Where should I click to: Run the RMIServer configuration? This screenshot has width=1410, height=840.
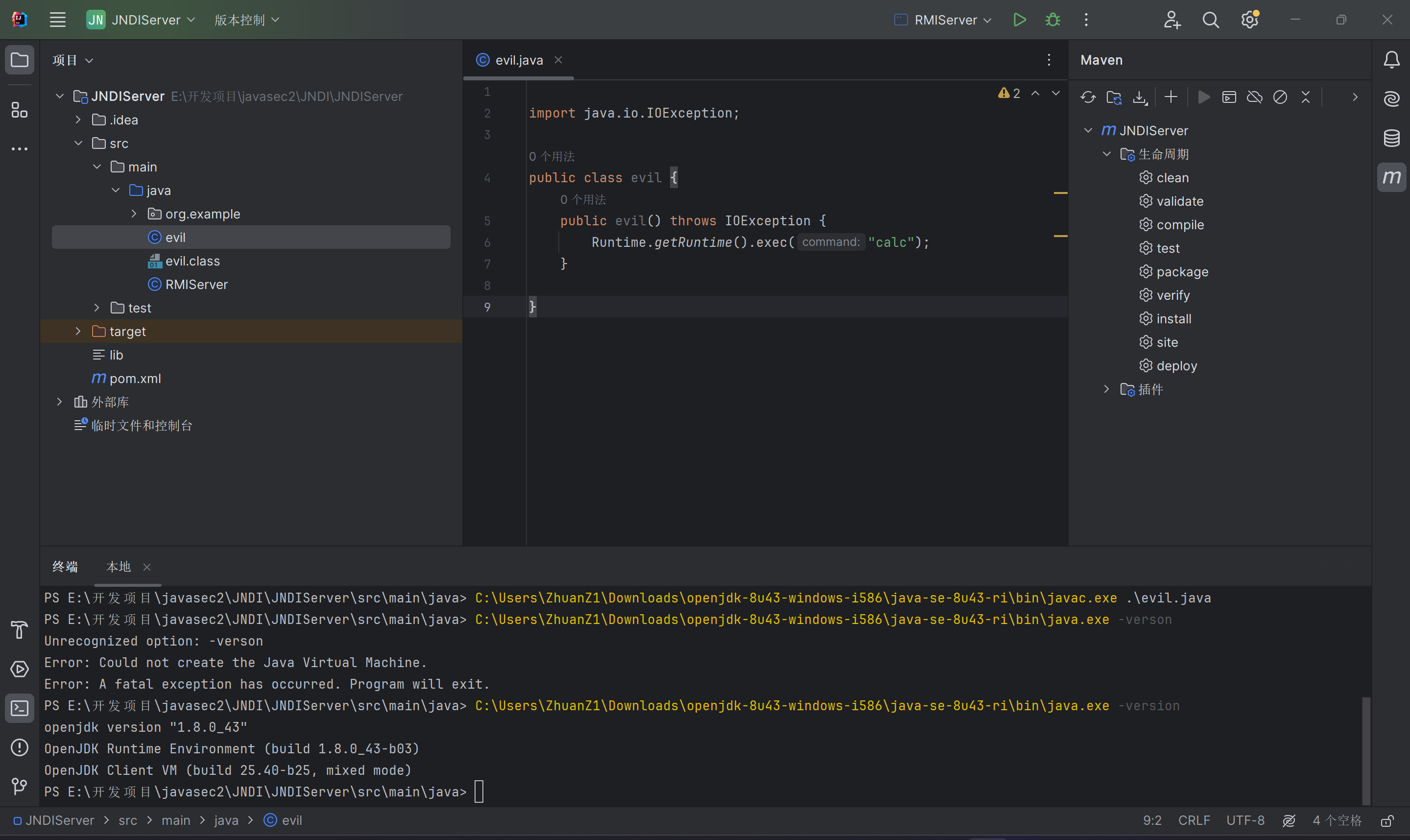click(1019, 20)
